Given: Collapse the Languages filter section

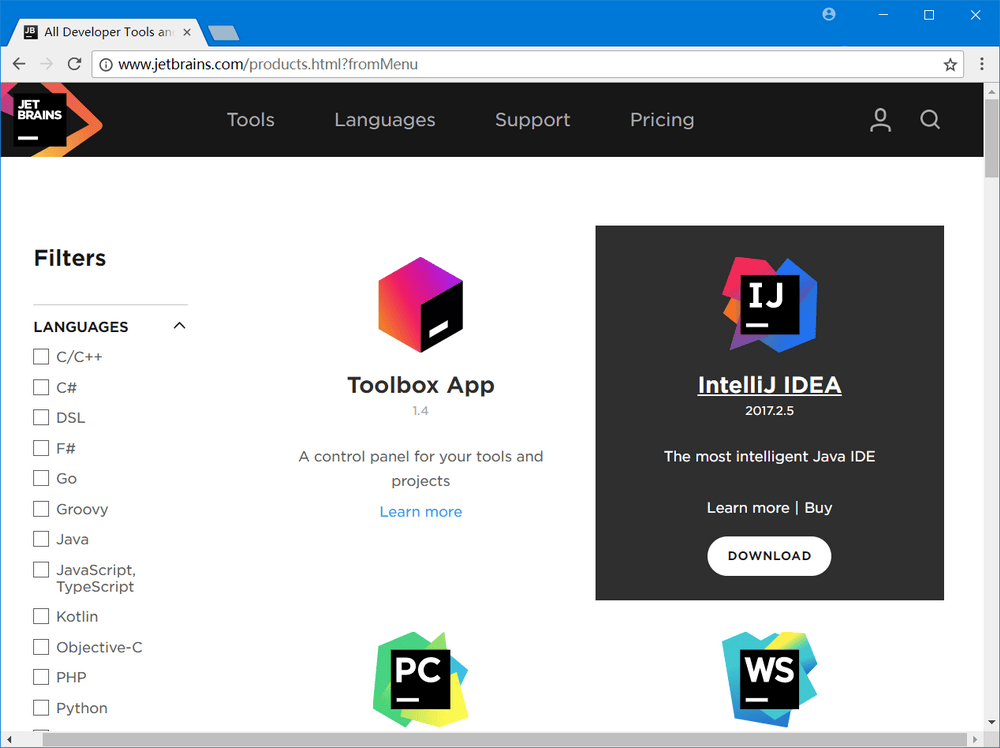Looking at the screenshot, I should point(179,326).
